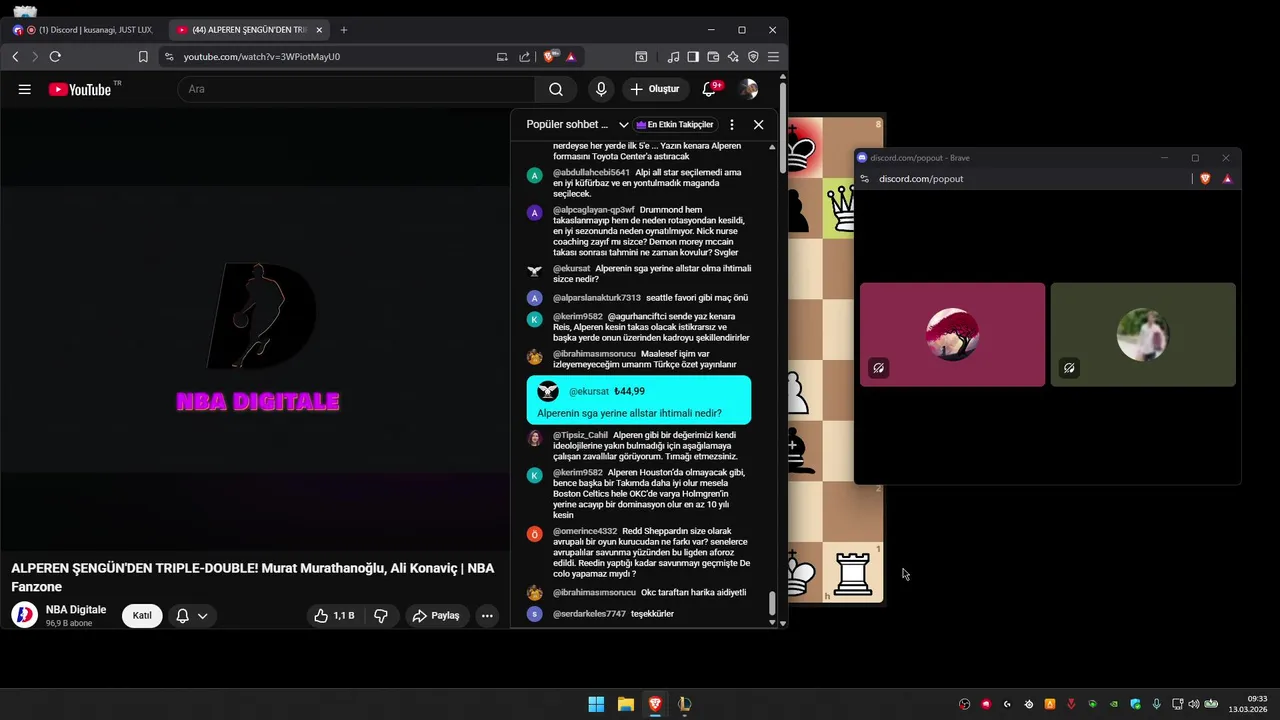1280x720 pixels.
Task: Close the ALPEREN ŞENGÜN'DEN YouTube tab
Action: pyautogui.click(x=319, y=30)
